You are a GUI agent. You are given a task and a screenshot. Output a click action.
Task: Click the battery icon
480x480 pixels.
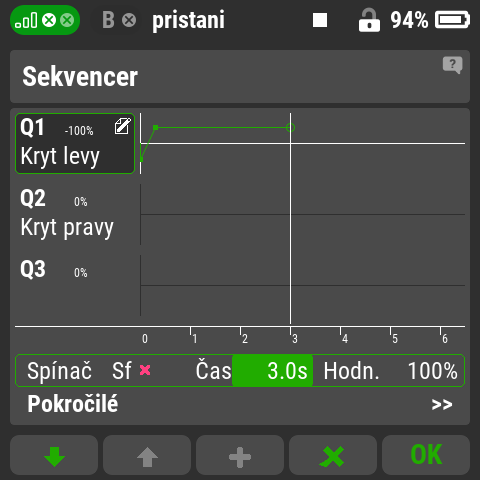tap(452, 20)
